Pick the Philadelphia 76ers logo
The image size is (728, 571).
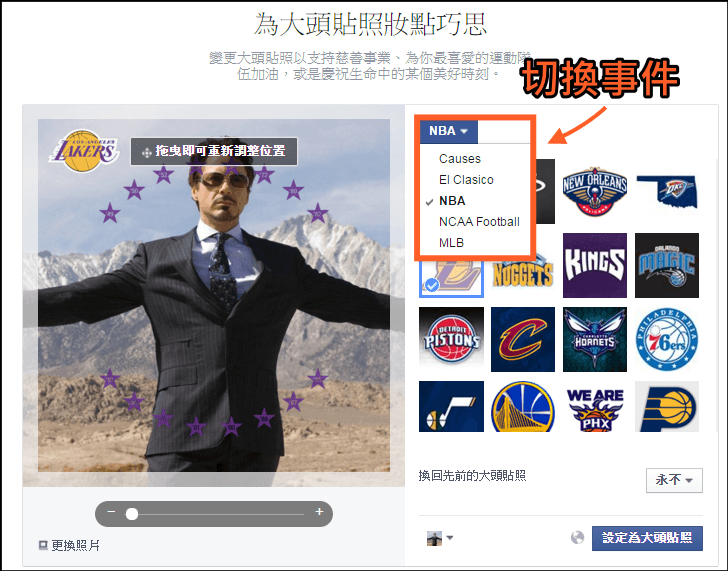pos(667,339)
